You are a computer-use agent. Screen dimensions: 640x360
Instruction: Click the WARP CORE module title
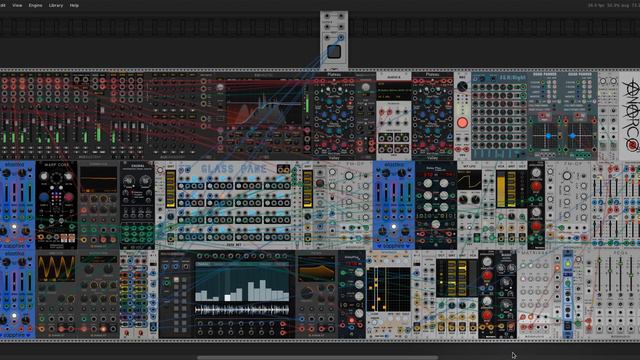56,165
